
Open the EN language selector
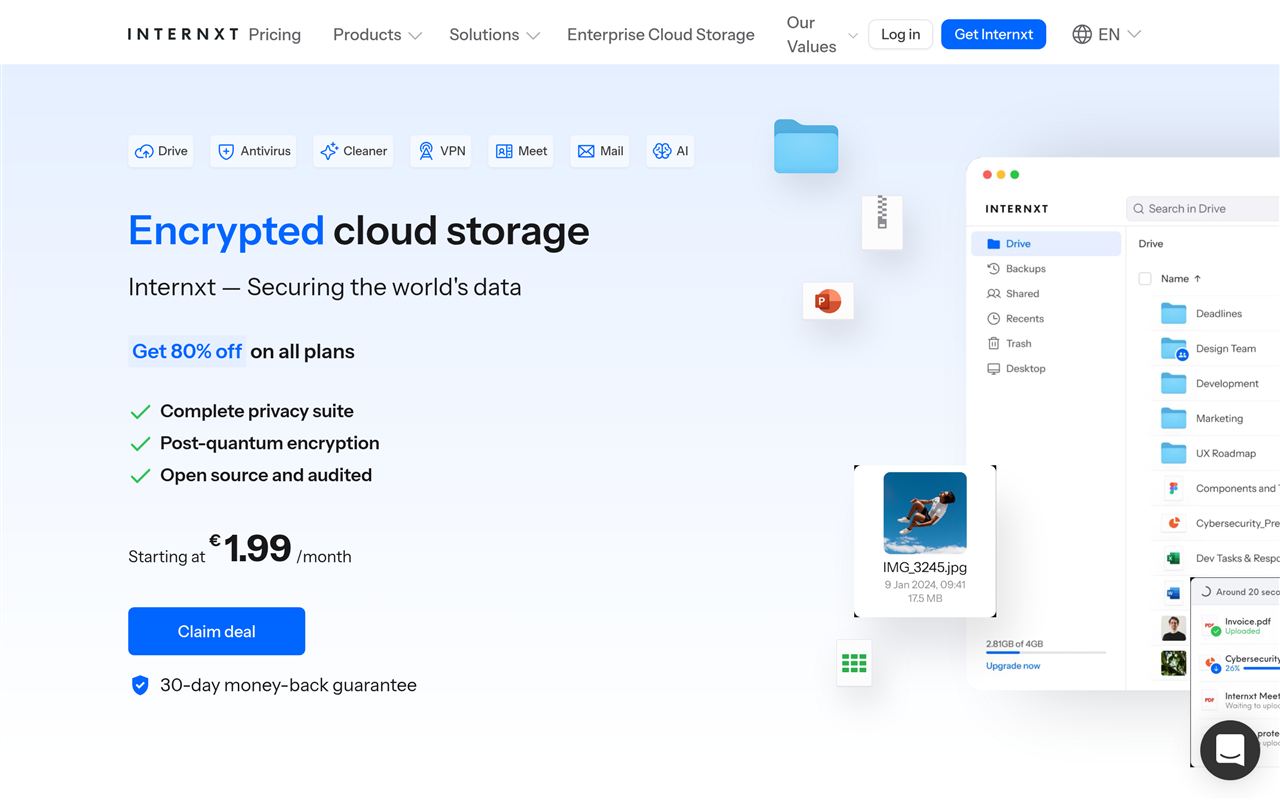1106,34
